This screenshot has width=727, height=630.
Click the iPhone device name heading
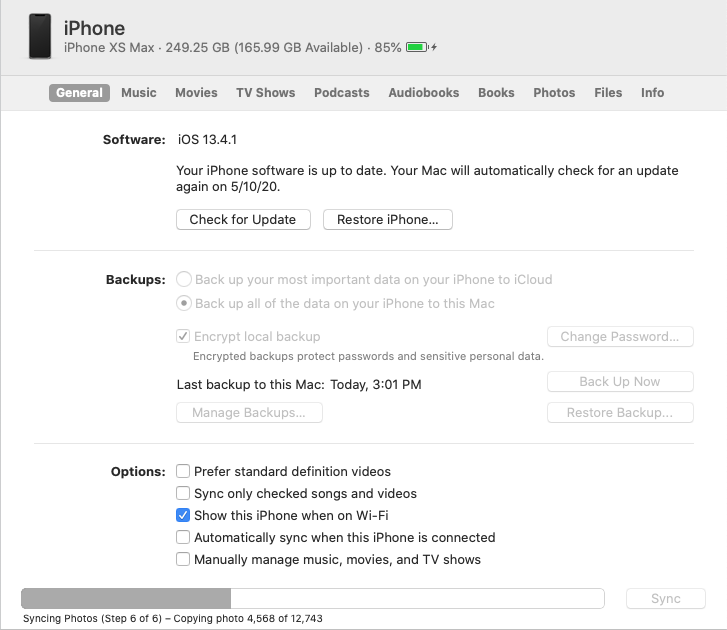point(94,28)
